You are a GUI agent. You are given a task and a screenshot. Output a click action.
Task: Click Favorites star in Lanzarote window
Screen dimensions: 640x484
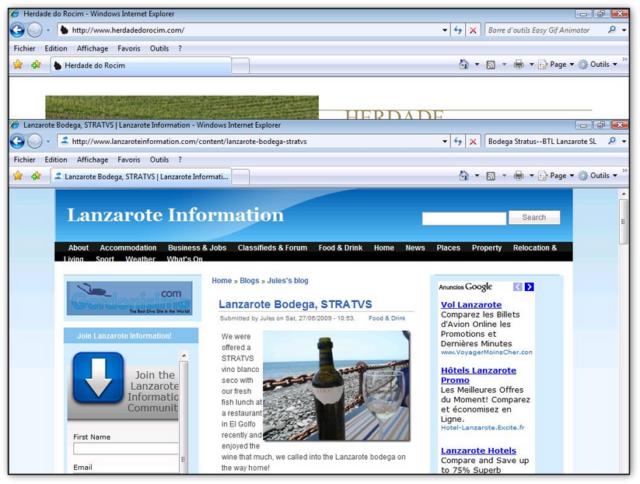coord(18,176)
